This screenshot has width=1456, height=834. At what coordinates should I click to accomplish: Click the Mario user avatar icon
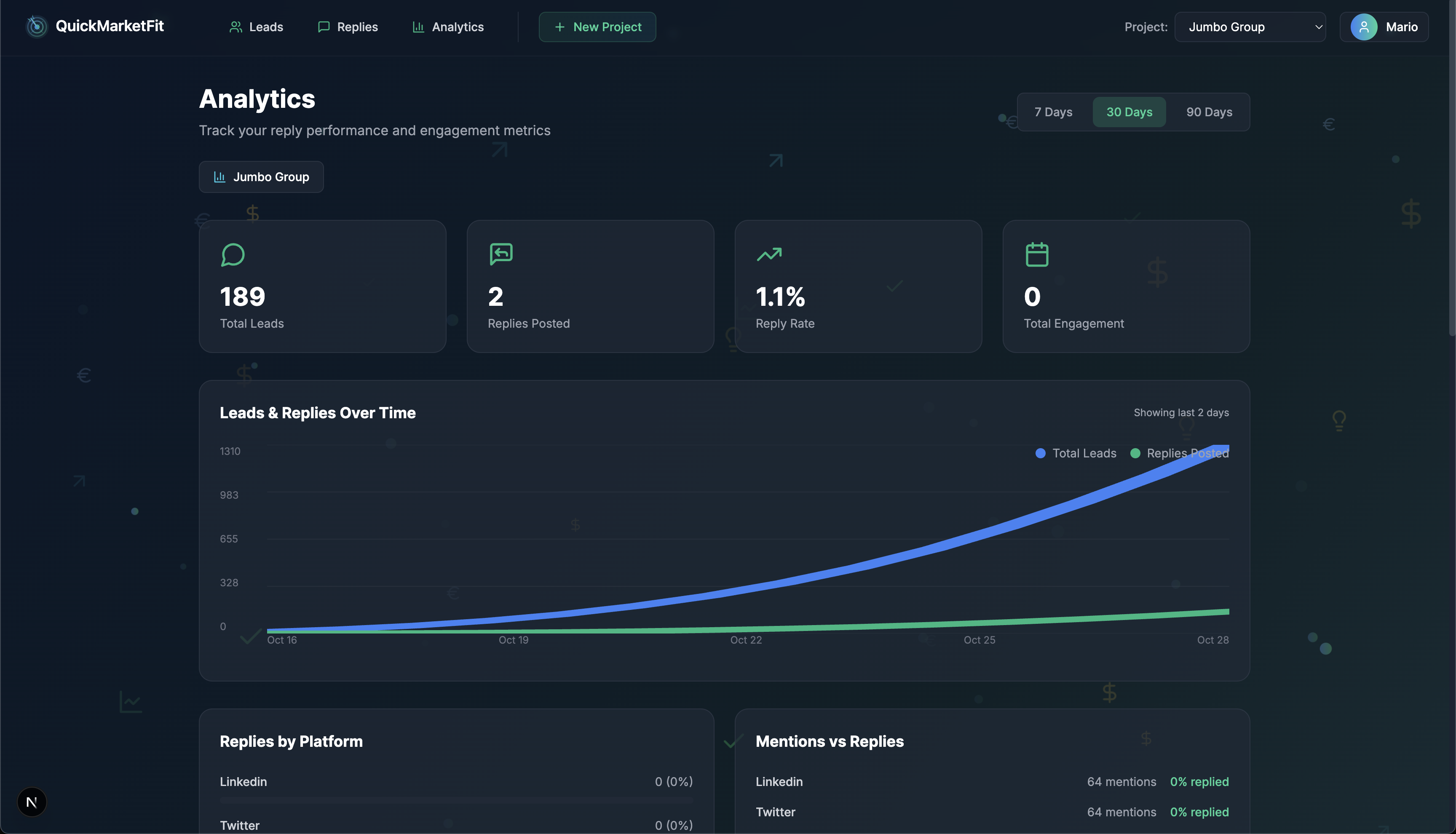pos(1364,27)
